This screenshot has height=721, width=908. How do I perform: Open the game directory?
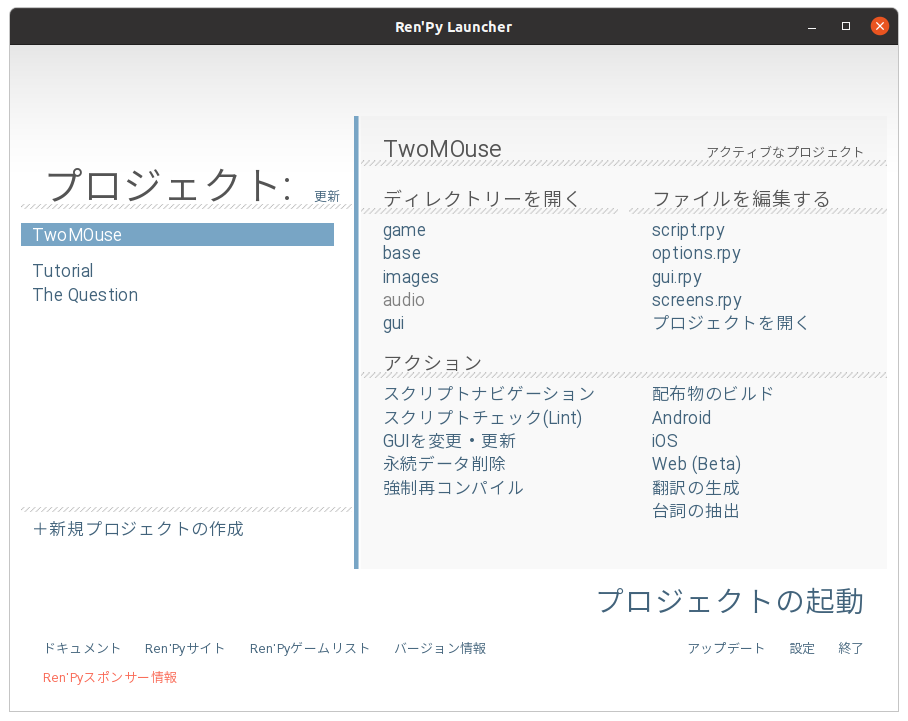(x=404, y=230)
